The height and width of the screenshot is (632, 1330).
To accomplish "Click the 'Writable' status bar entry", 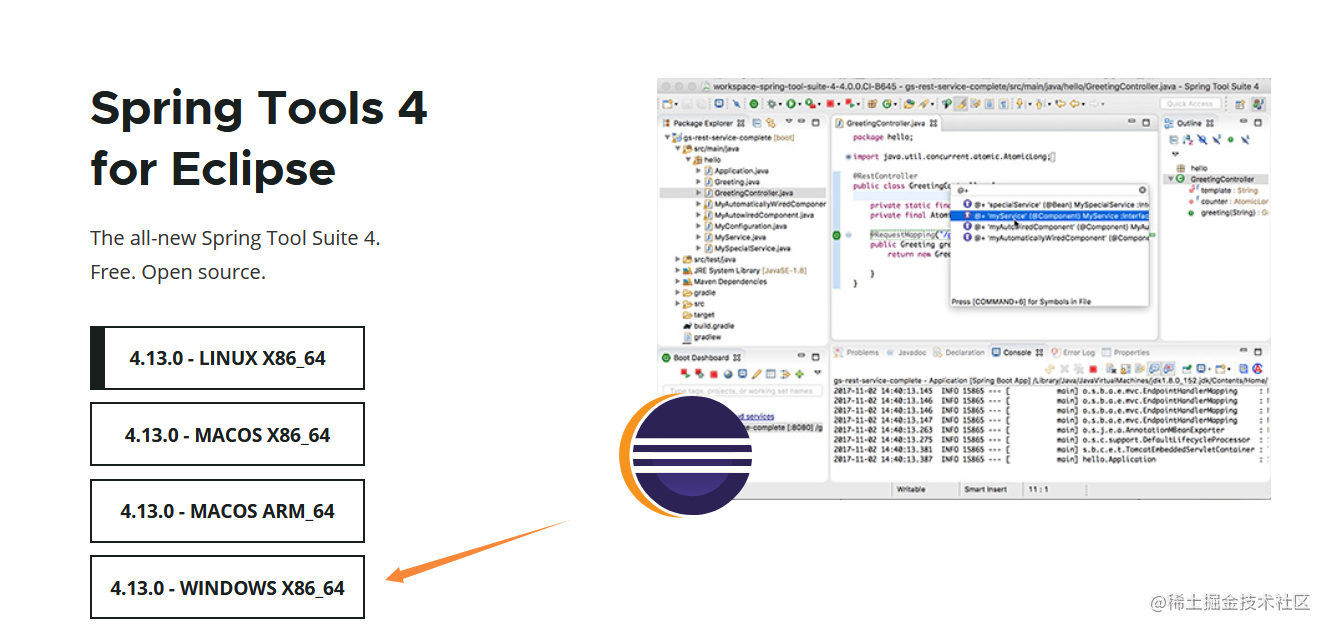I will 912,490.
